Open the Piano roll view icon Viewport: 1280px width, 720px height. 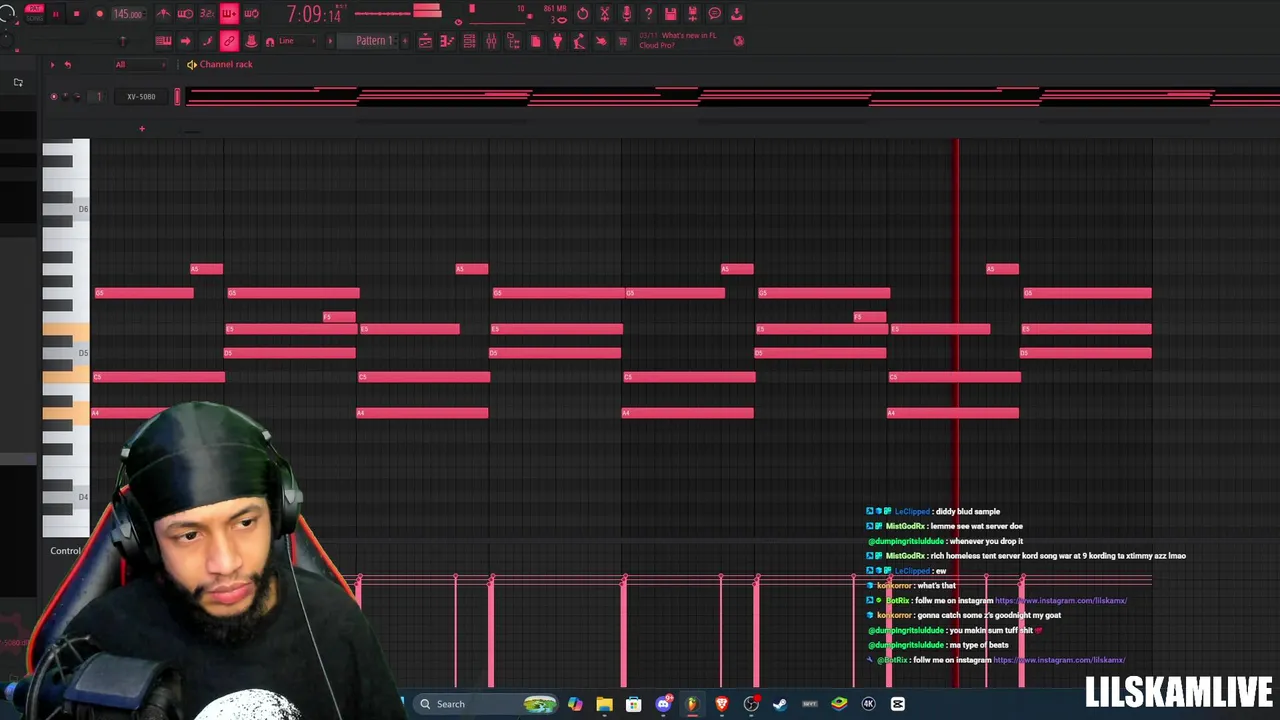(x=447, y=41)
